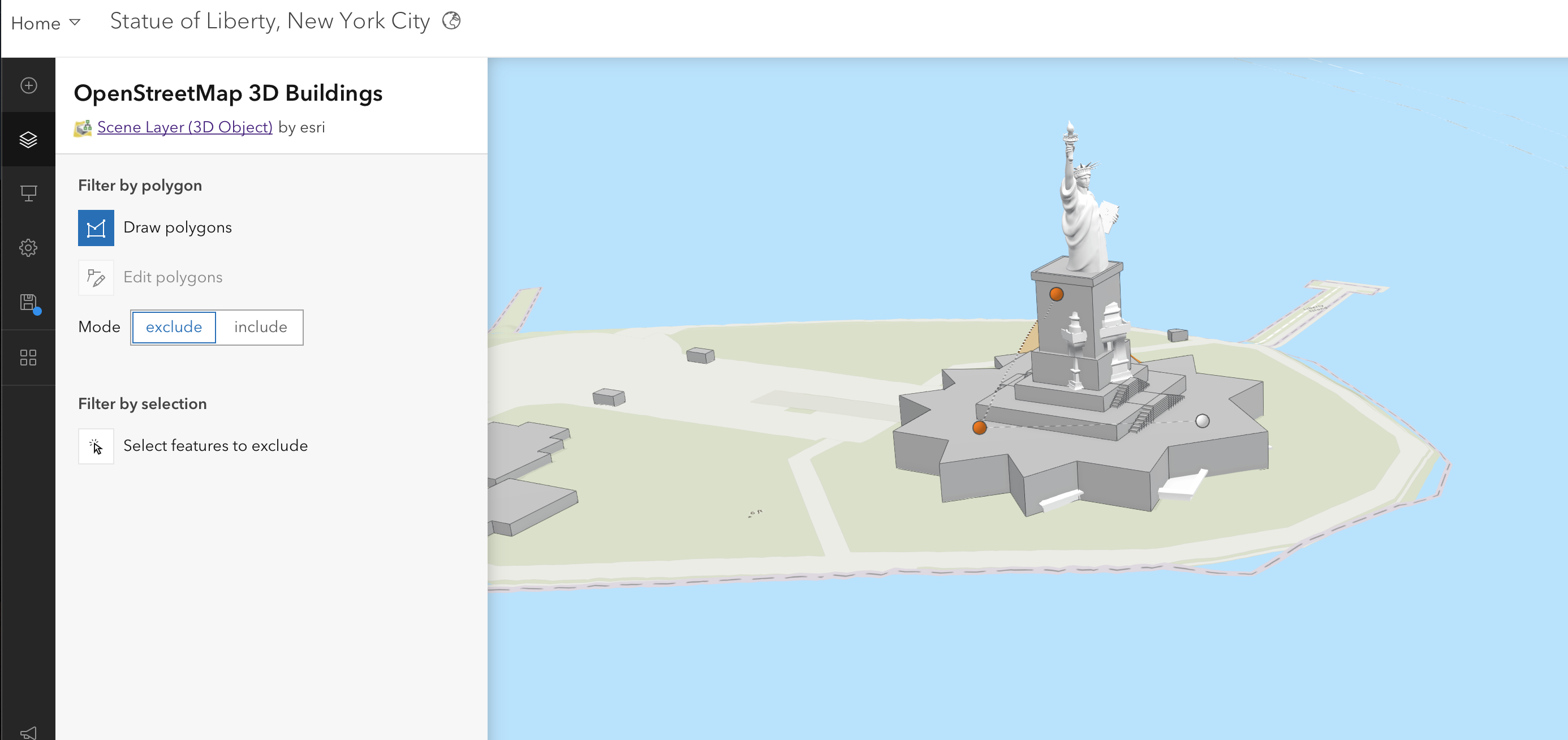Open scene settings gear icon
The image size is (1568, 740).
coord(29,248)
